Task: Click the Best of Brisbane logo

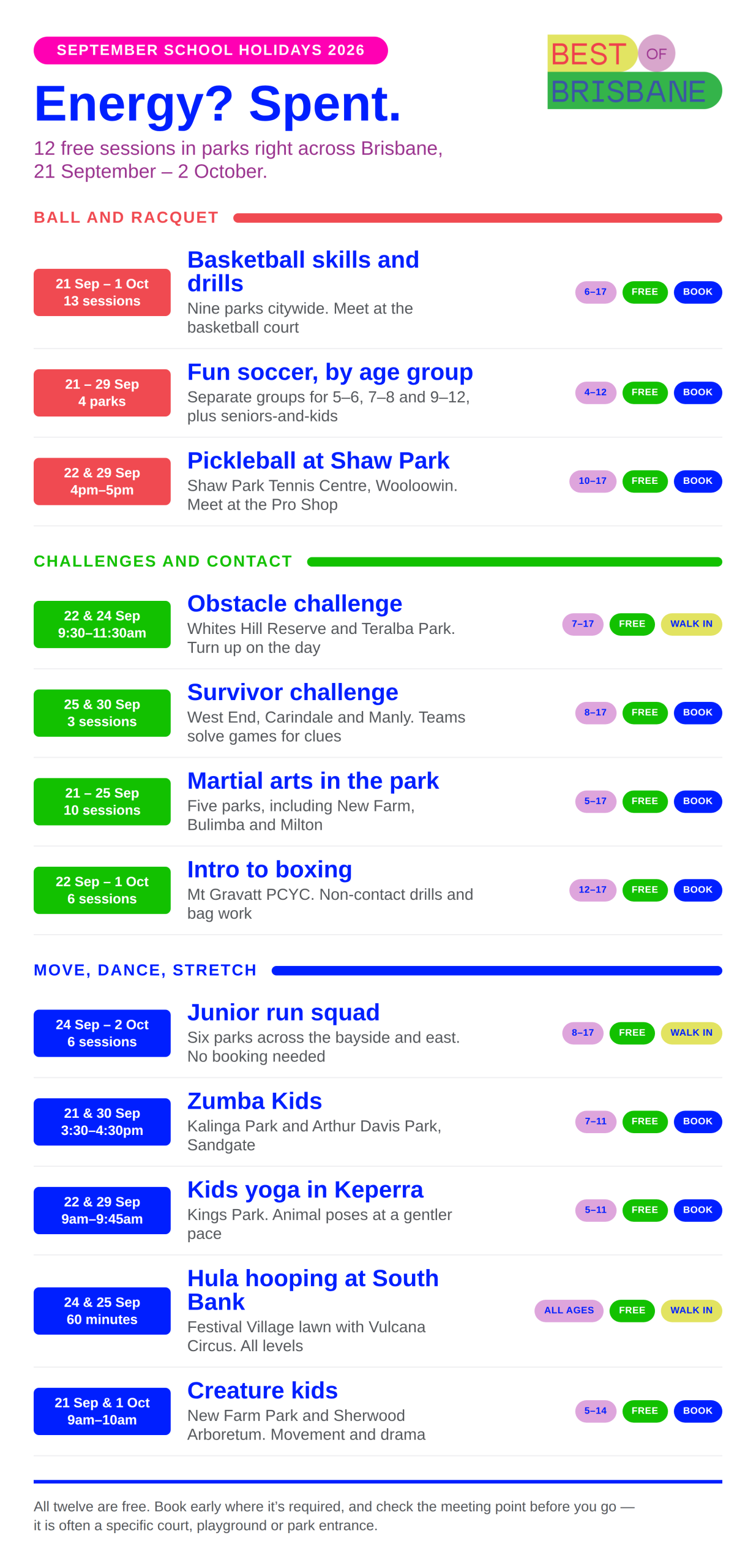Action: click(x=634, y=72)
